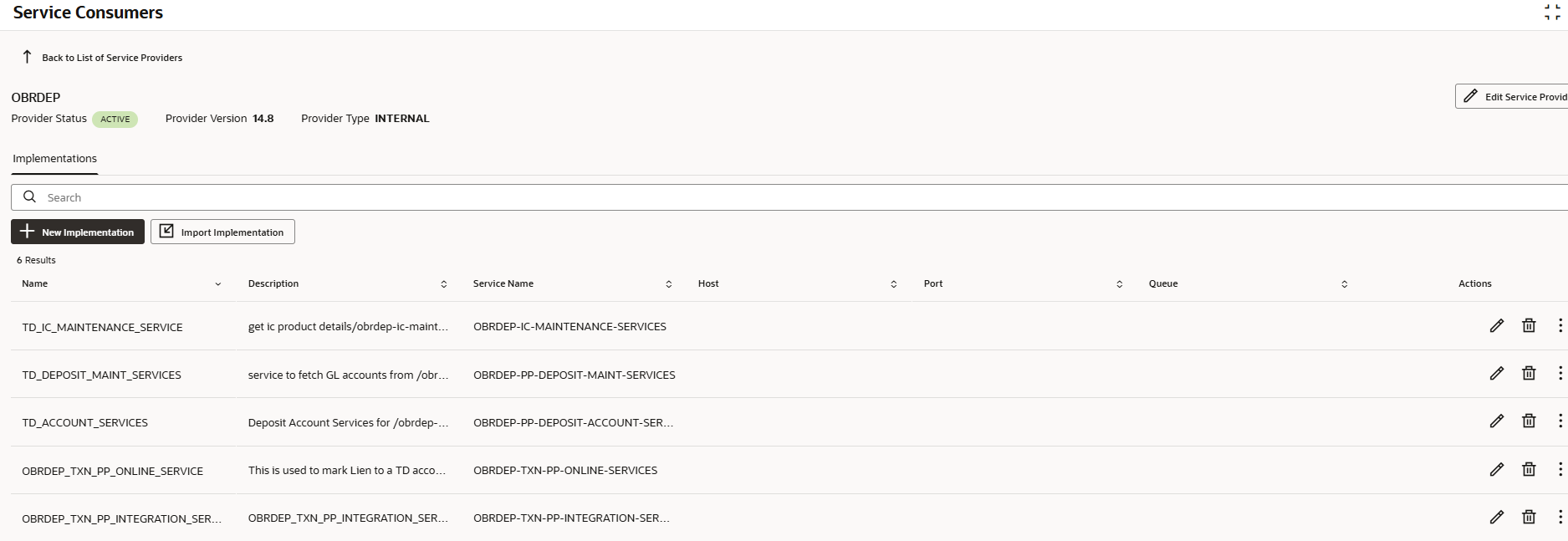1568x541 pixels.
Task: Sort by Service Name column
Action: click(669, 284)
